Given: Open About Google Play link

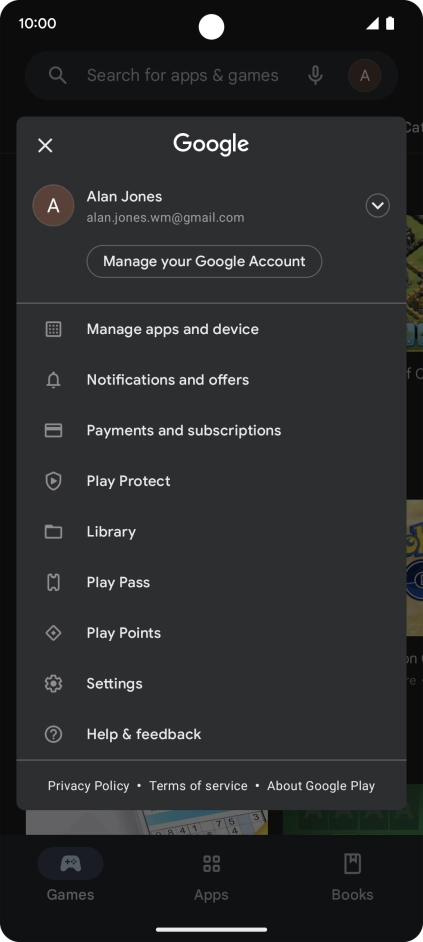Looking at the screenshot, I should coord(321,786).
